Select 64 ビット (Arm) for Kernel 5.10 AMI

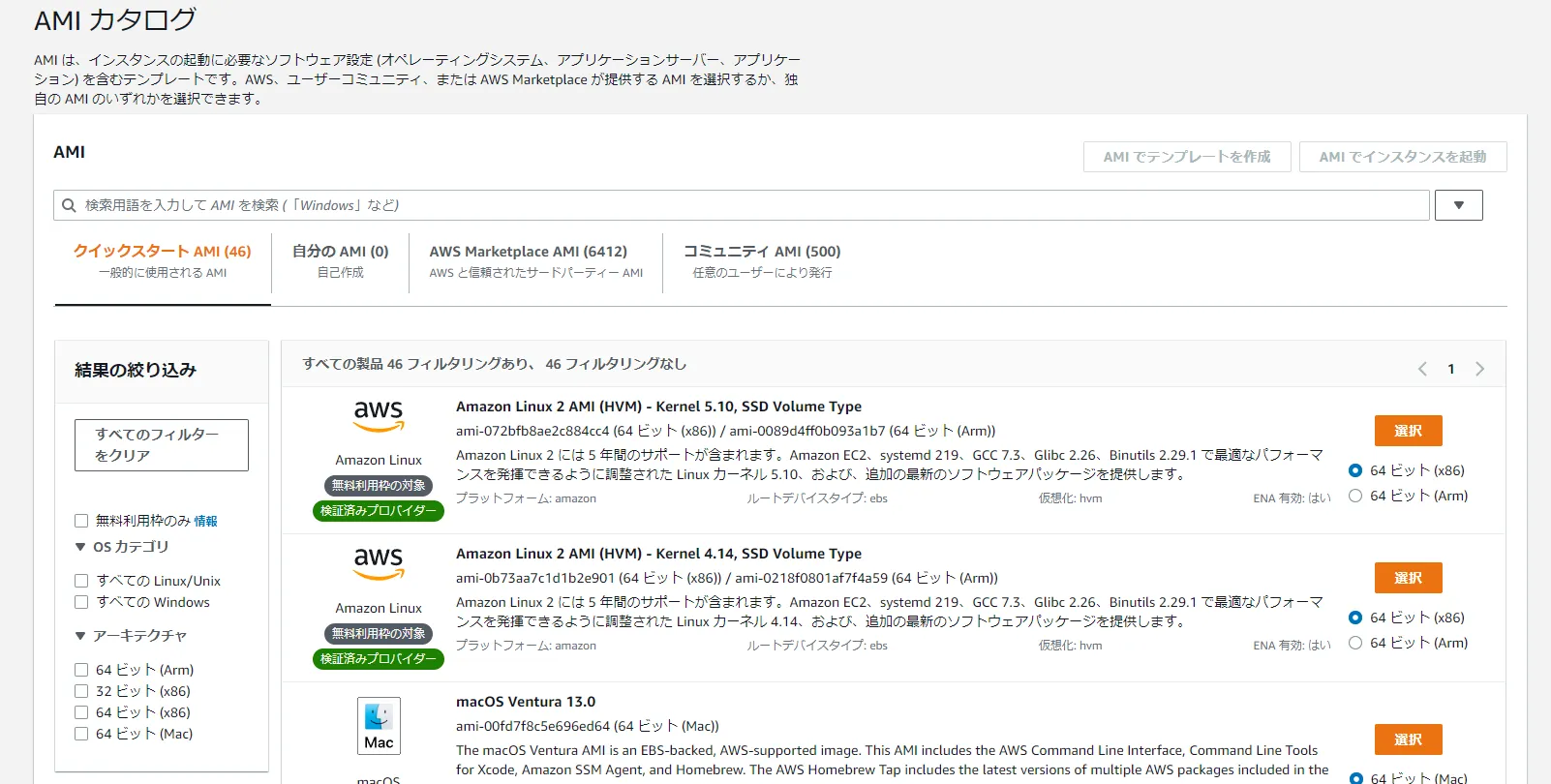(x=1355, y=496)
